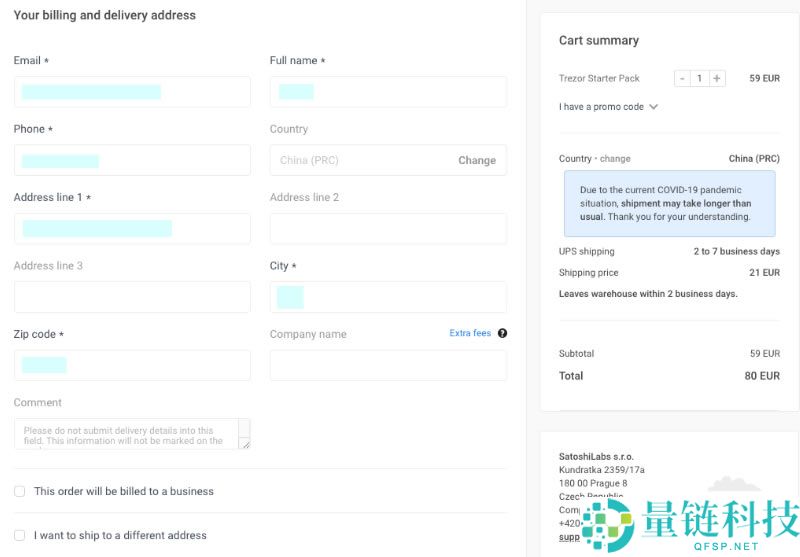Decrease Trezor Starter Pack quantity with minus
The height and width of the screenshot is (557, 800).
pyautogui.click(x=682, y=78)
